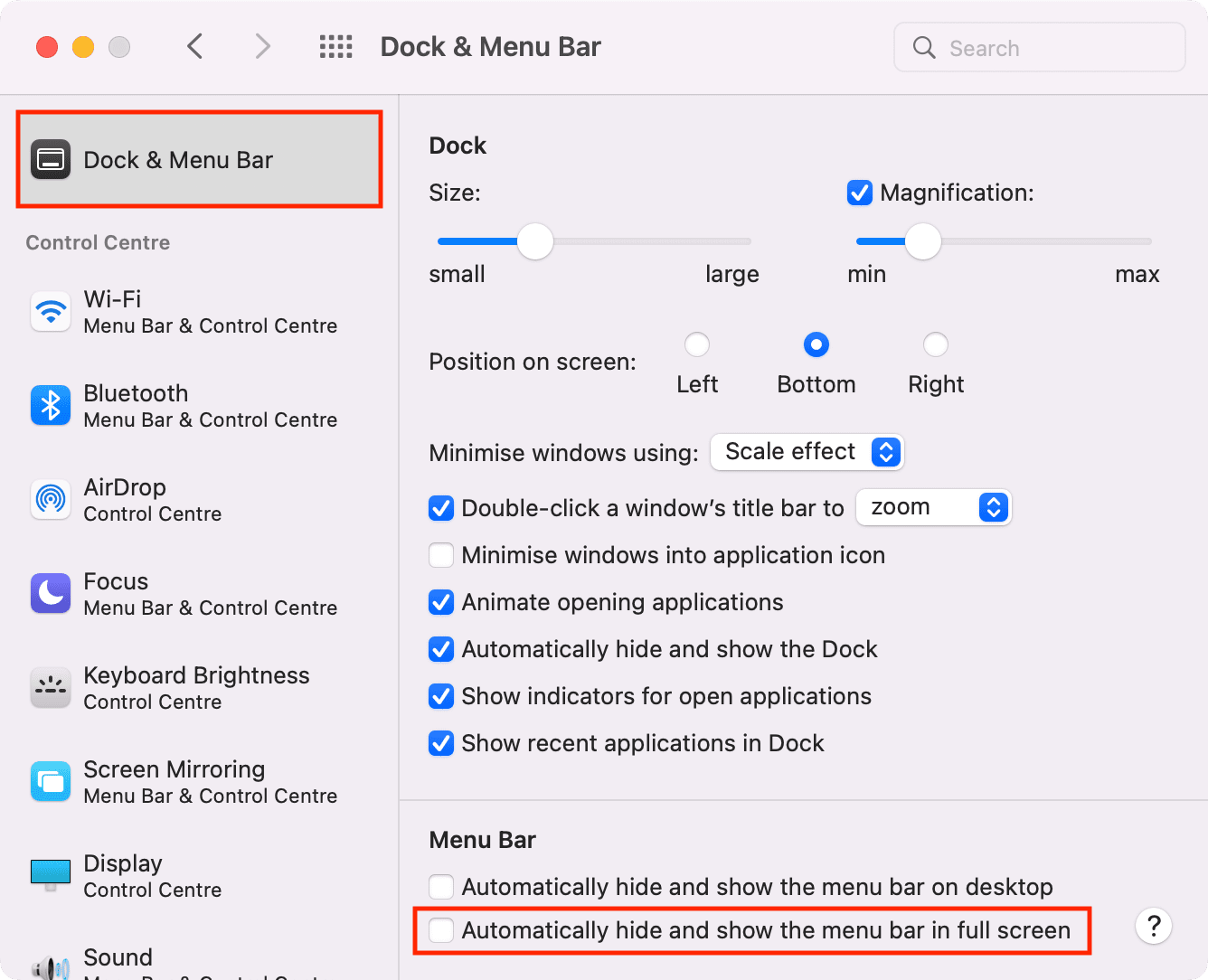This screenshot has height=980, width=1208.
Task: Enable Minimise windows into application icon
Action: [441, 555]
